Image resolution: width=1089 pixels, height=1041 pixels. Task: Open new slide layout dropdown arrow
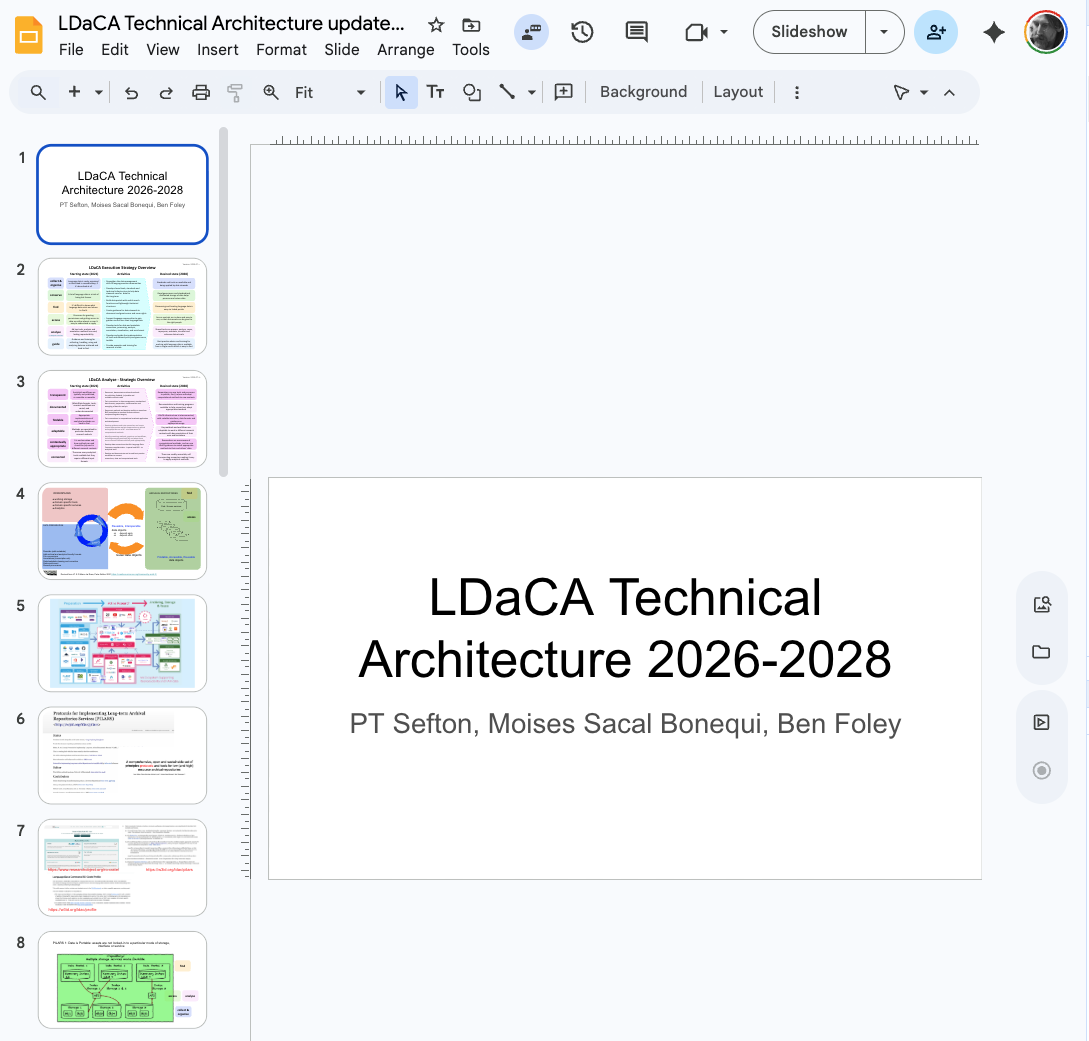[x=99, y=92]
